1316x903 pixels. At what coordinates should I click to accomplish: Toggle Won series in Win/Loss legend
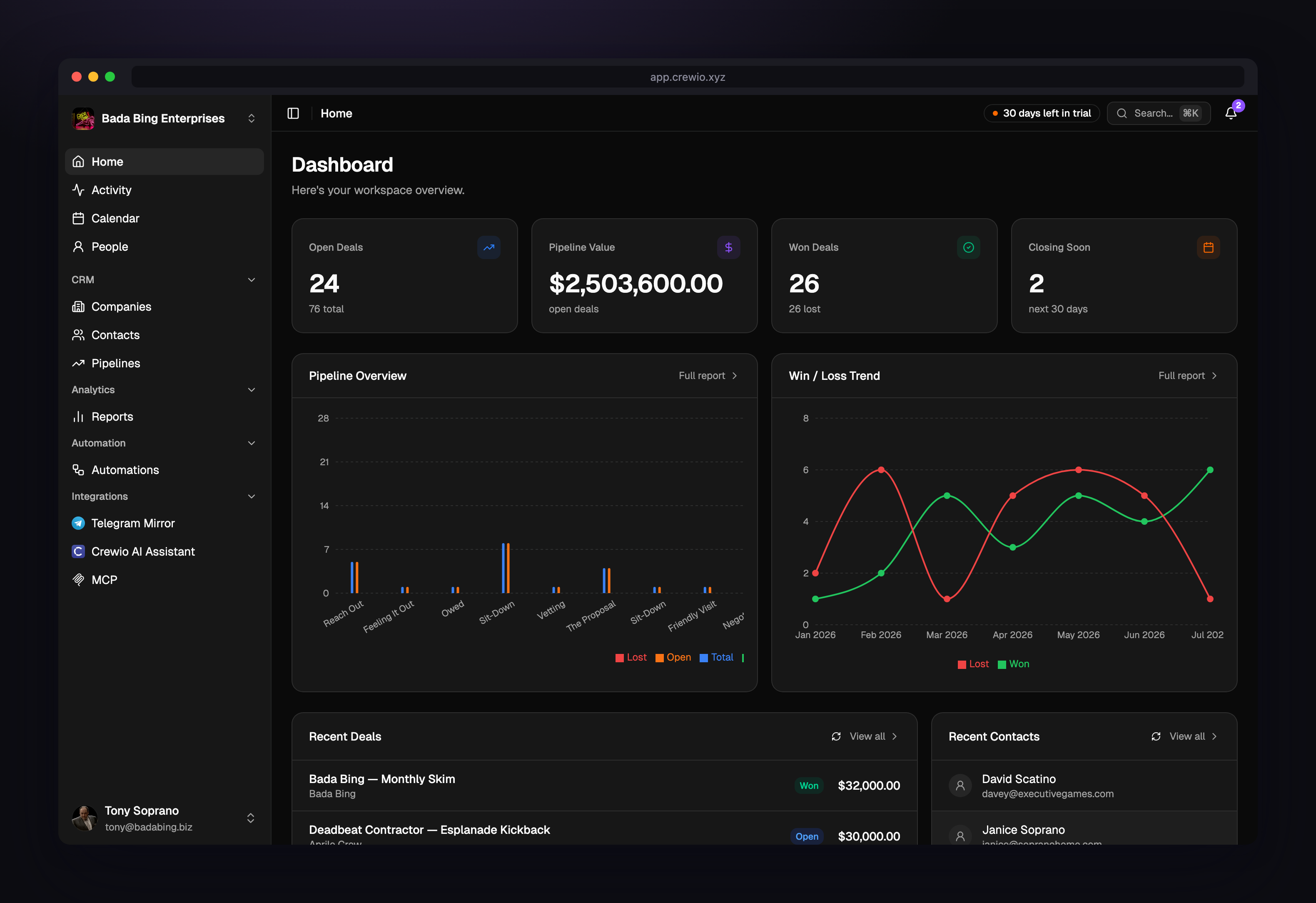click(x=1014, y=664)
